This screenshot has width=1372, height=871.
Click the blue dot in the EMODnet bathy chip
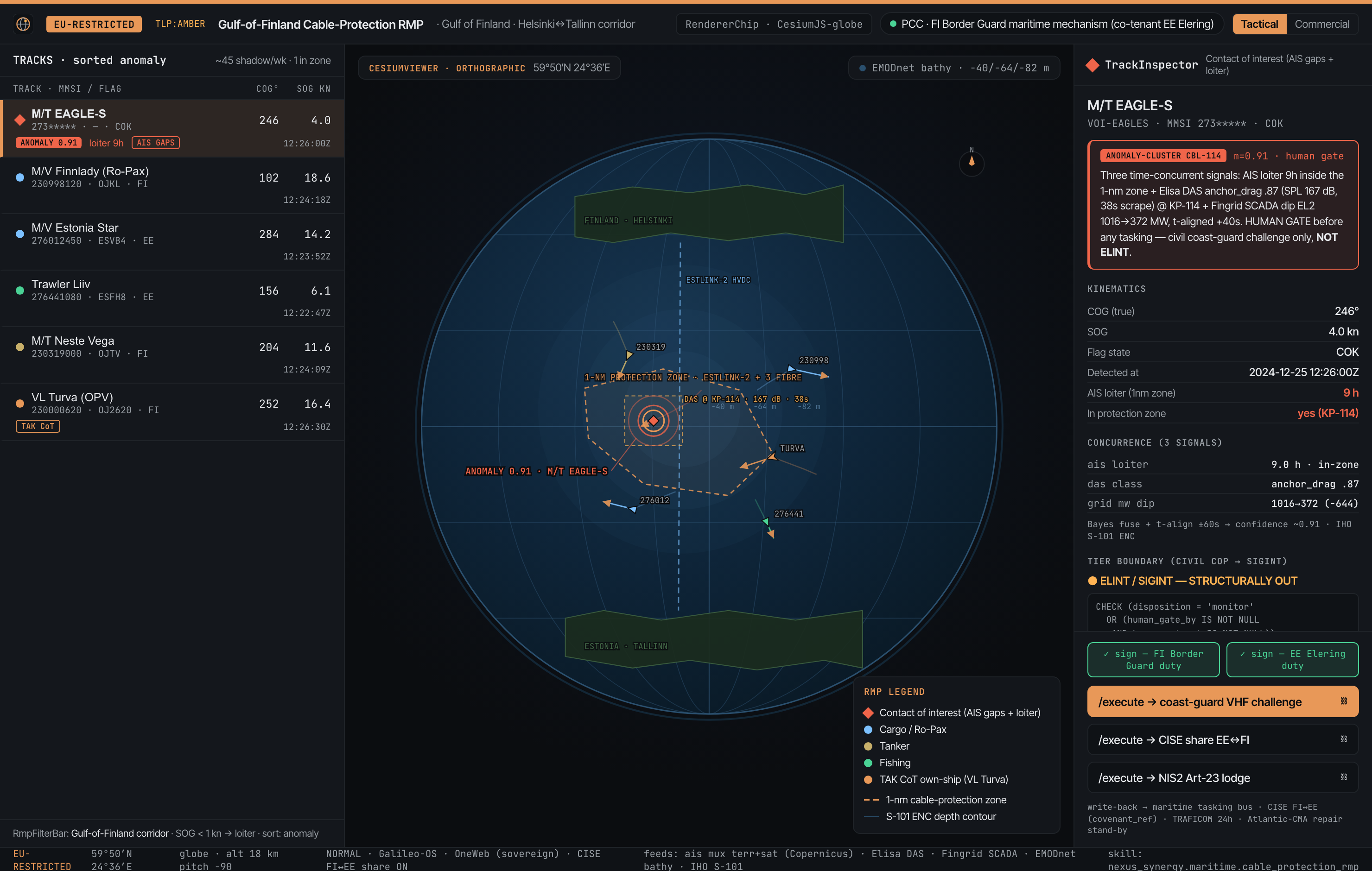coord(862,69)
